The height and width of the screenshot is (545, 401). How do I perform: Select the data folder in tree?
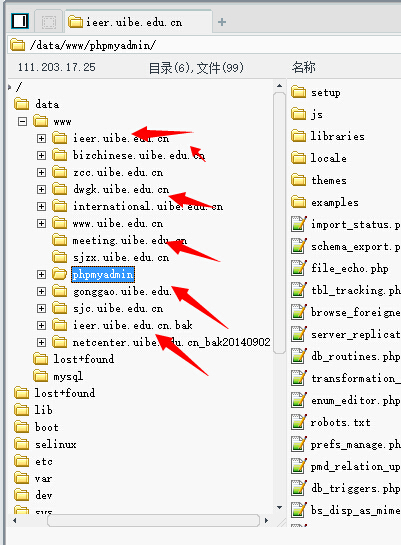tap(47, 104)
